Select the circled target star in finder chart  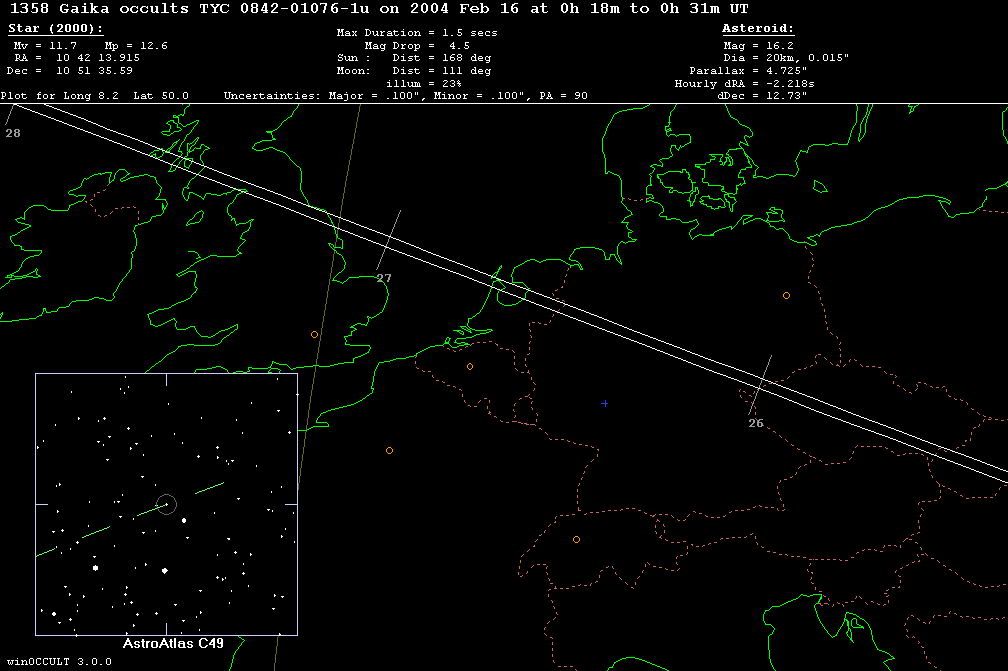click(166, 504)
